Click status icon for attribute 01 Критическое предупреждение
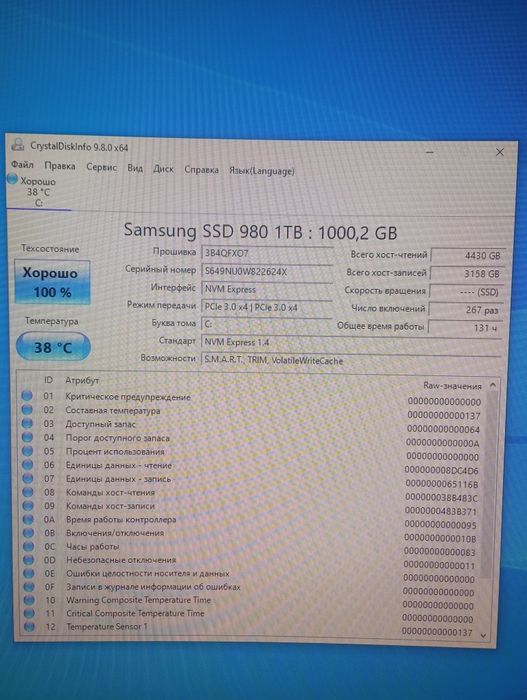This screenshot has height=700, width=527. pos(27,396)
